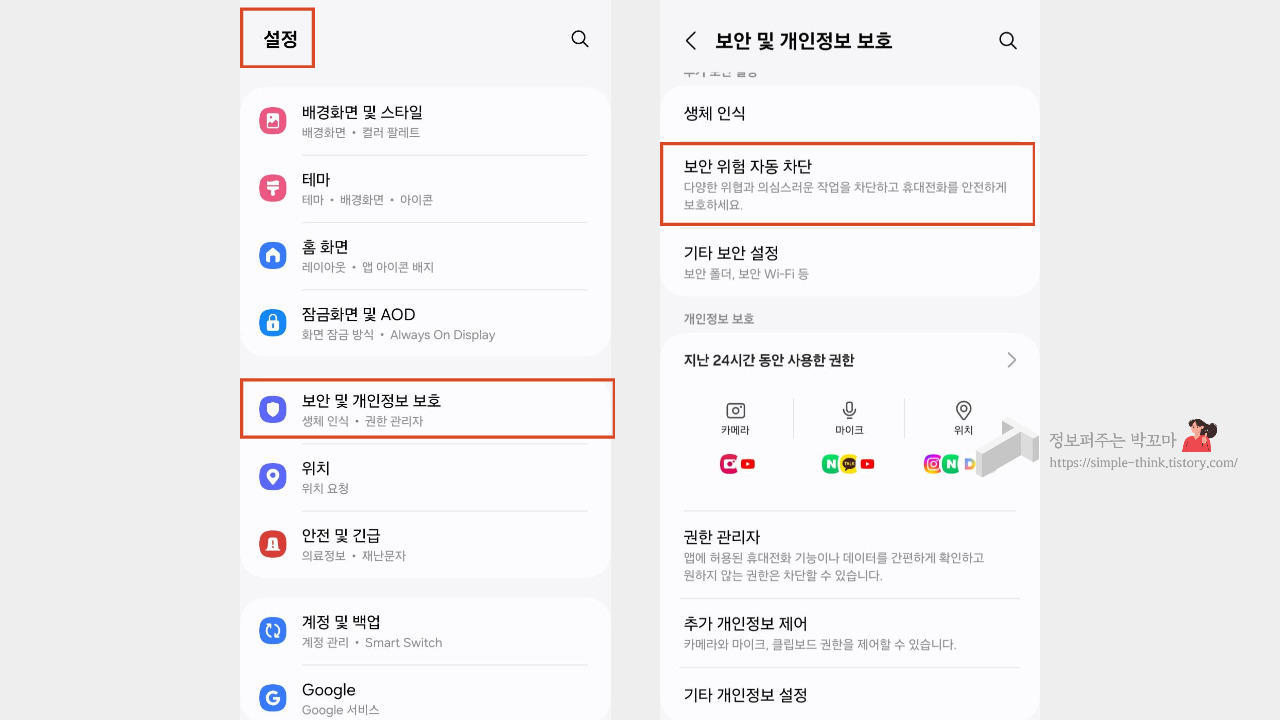Tap the search icon in 설정 screen
1280x720 pixels.
579,39
